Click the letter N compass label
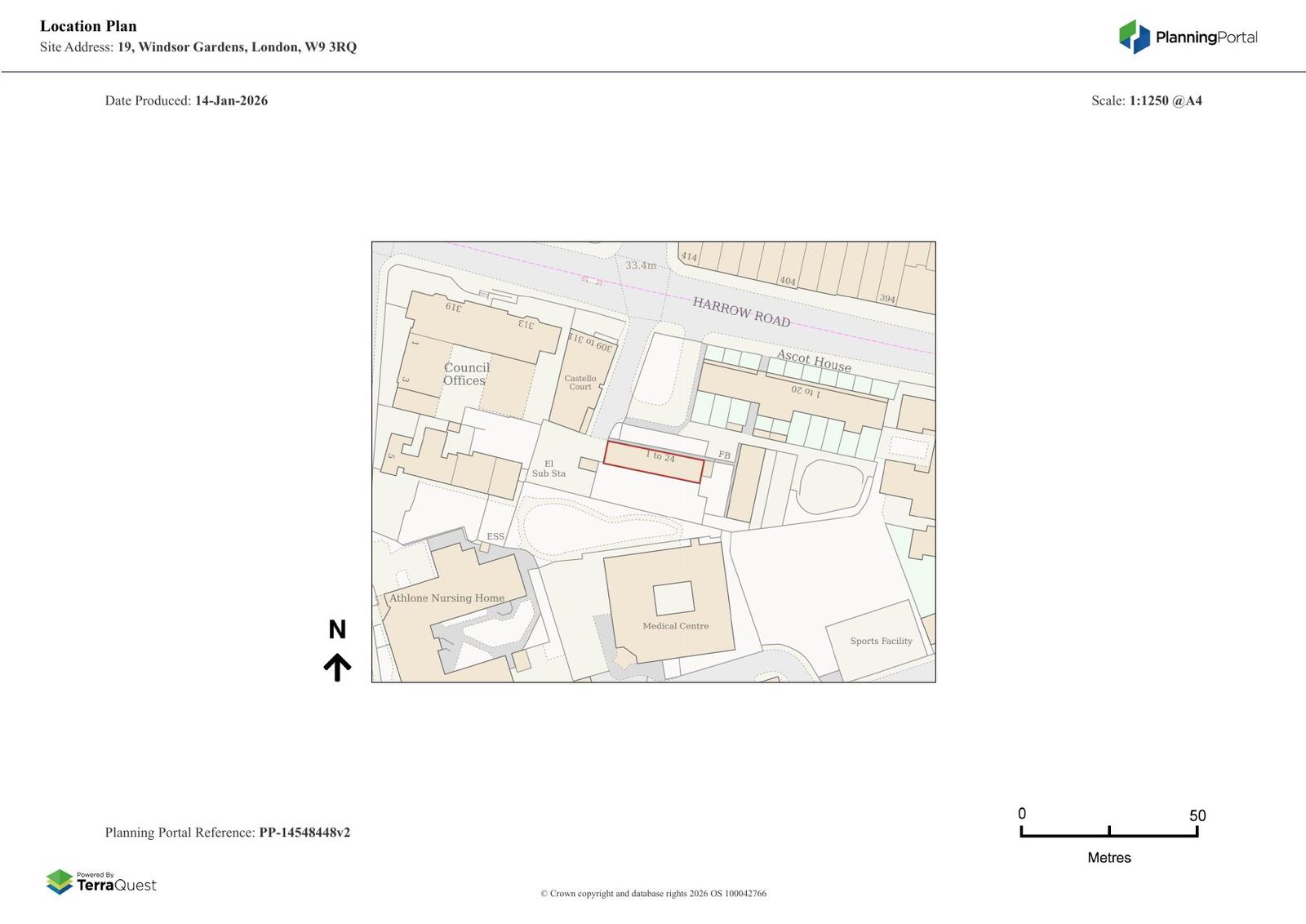The image size is (1306, 924). pos(337,629)
